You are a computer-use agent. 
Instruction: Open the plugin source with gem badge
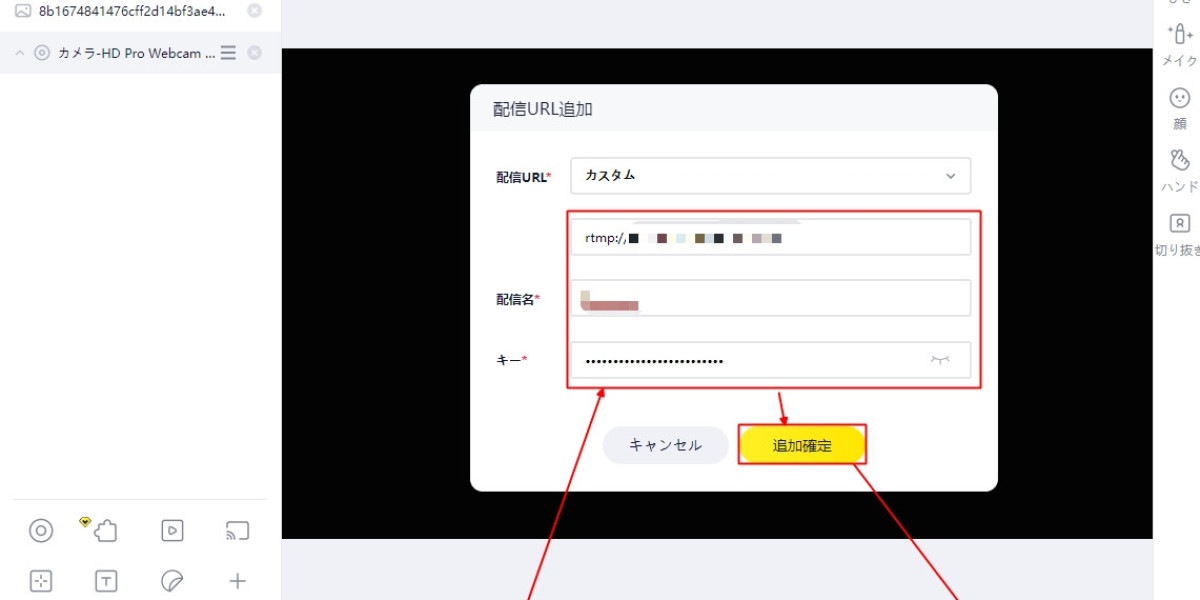105,530
